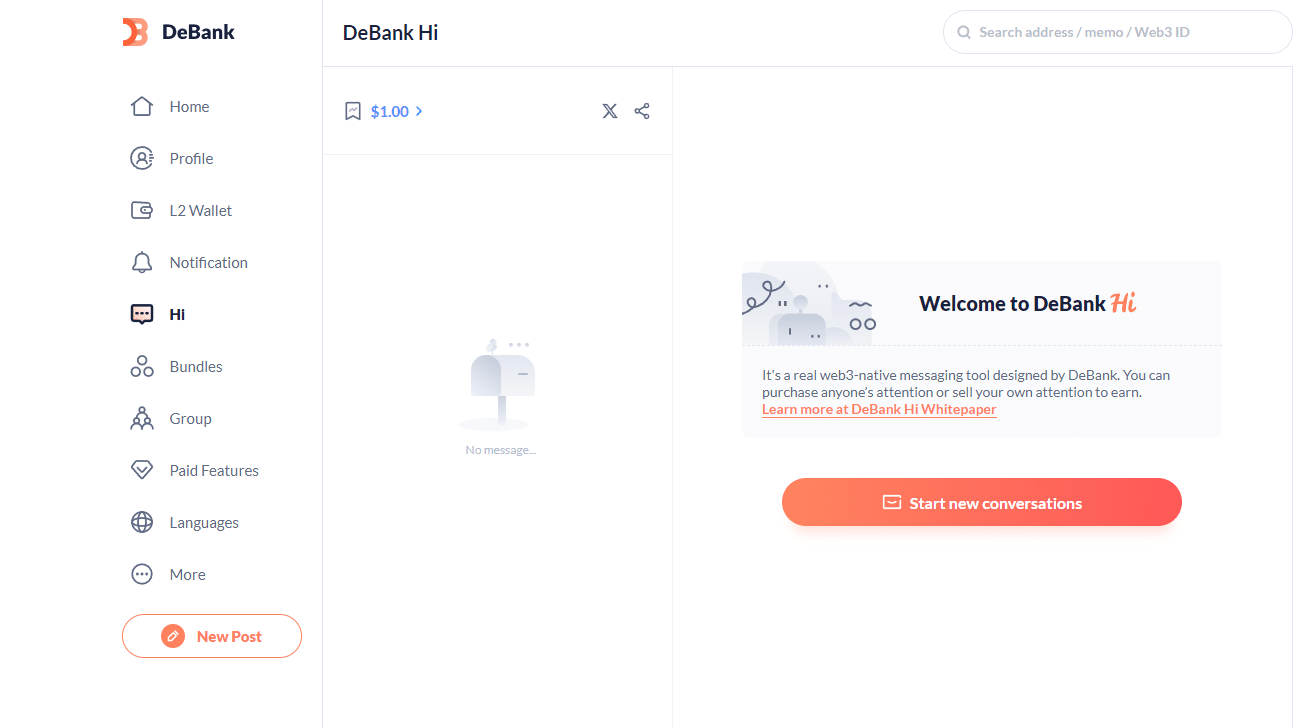
Task: Share to X (Twitter) icon
Action: coord(610,111)
